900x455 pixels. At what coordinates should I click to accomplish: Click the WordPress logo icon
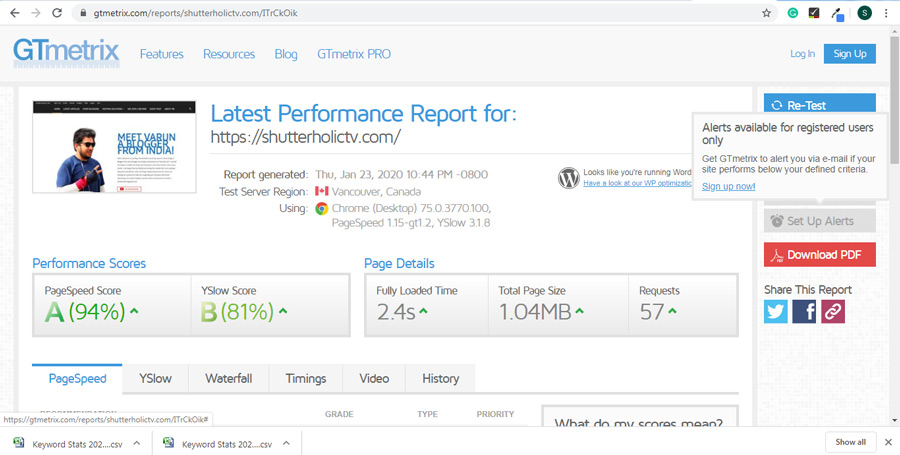[x=569, y=178]
